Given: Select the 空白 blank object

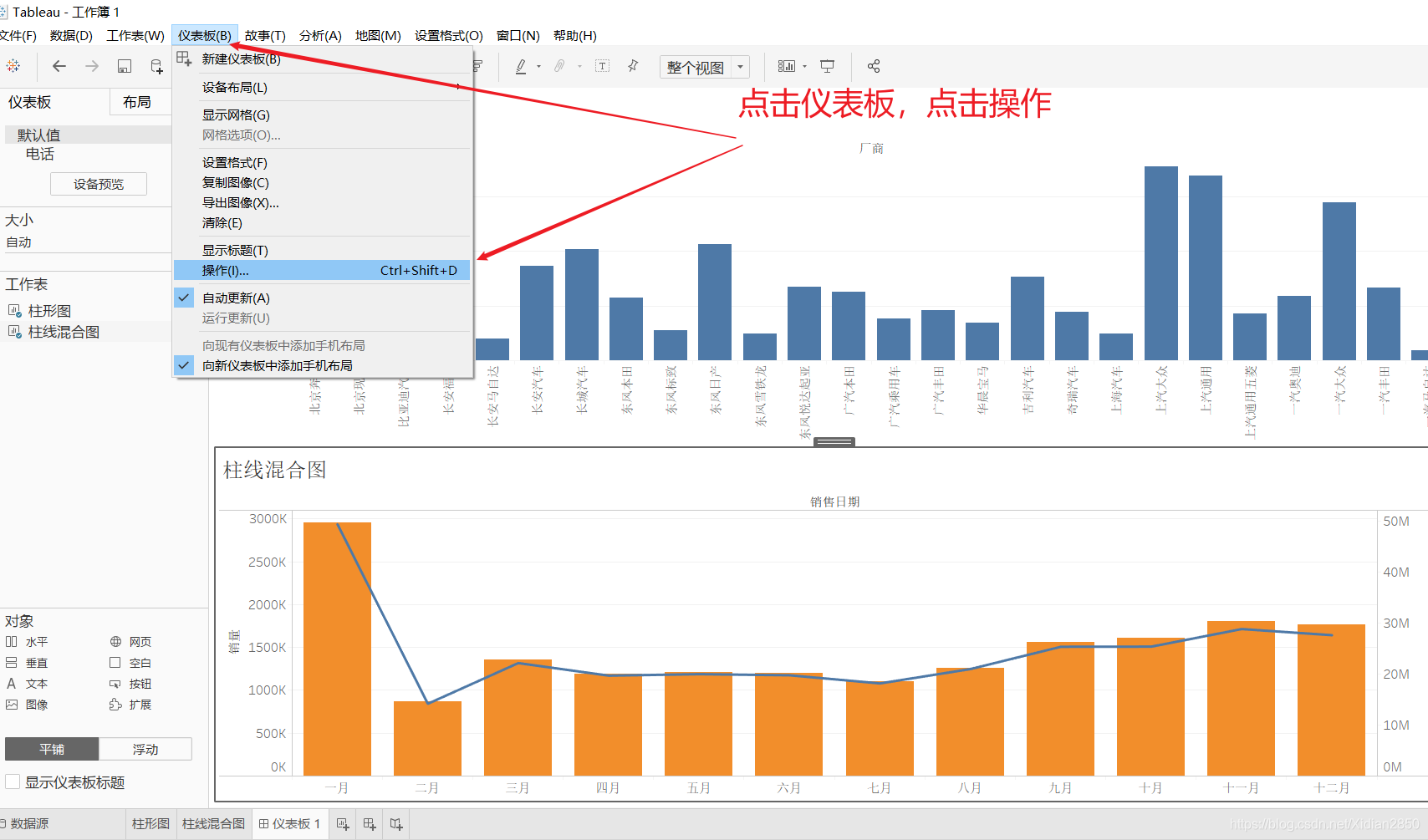Looking at the screenshot, I should click(x=130, y=663).
